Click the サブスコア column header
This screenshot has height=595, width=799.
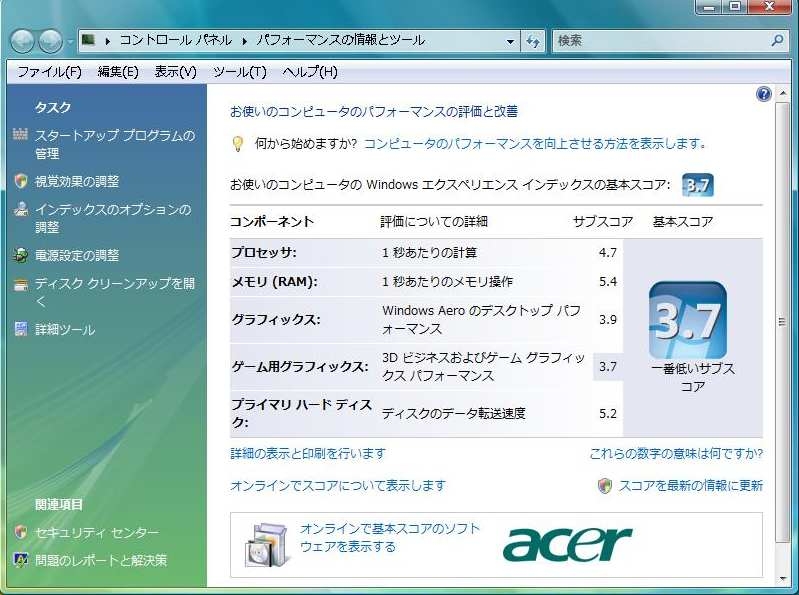click(603, 222)
